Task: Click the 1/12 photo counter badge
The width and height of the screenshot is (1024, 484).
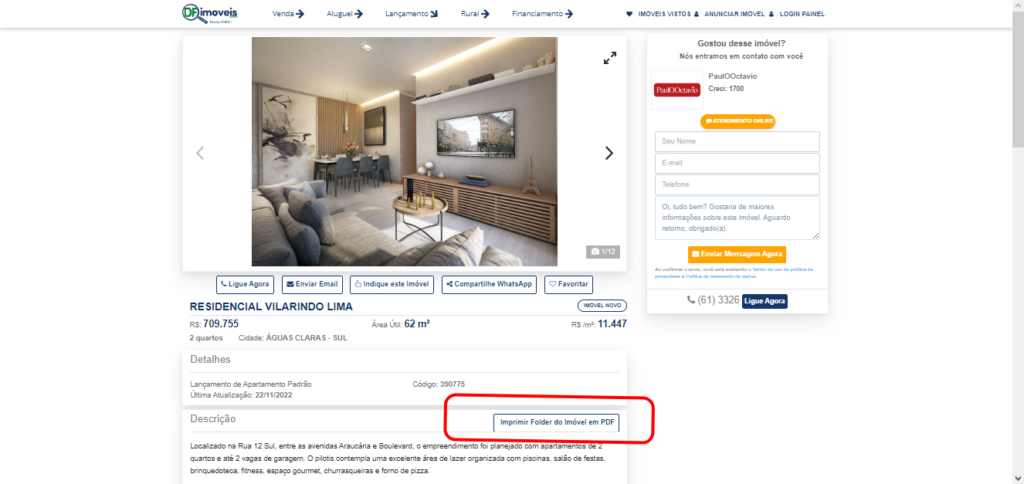Action: point(603,251)
